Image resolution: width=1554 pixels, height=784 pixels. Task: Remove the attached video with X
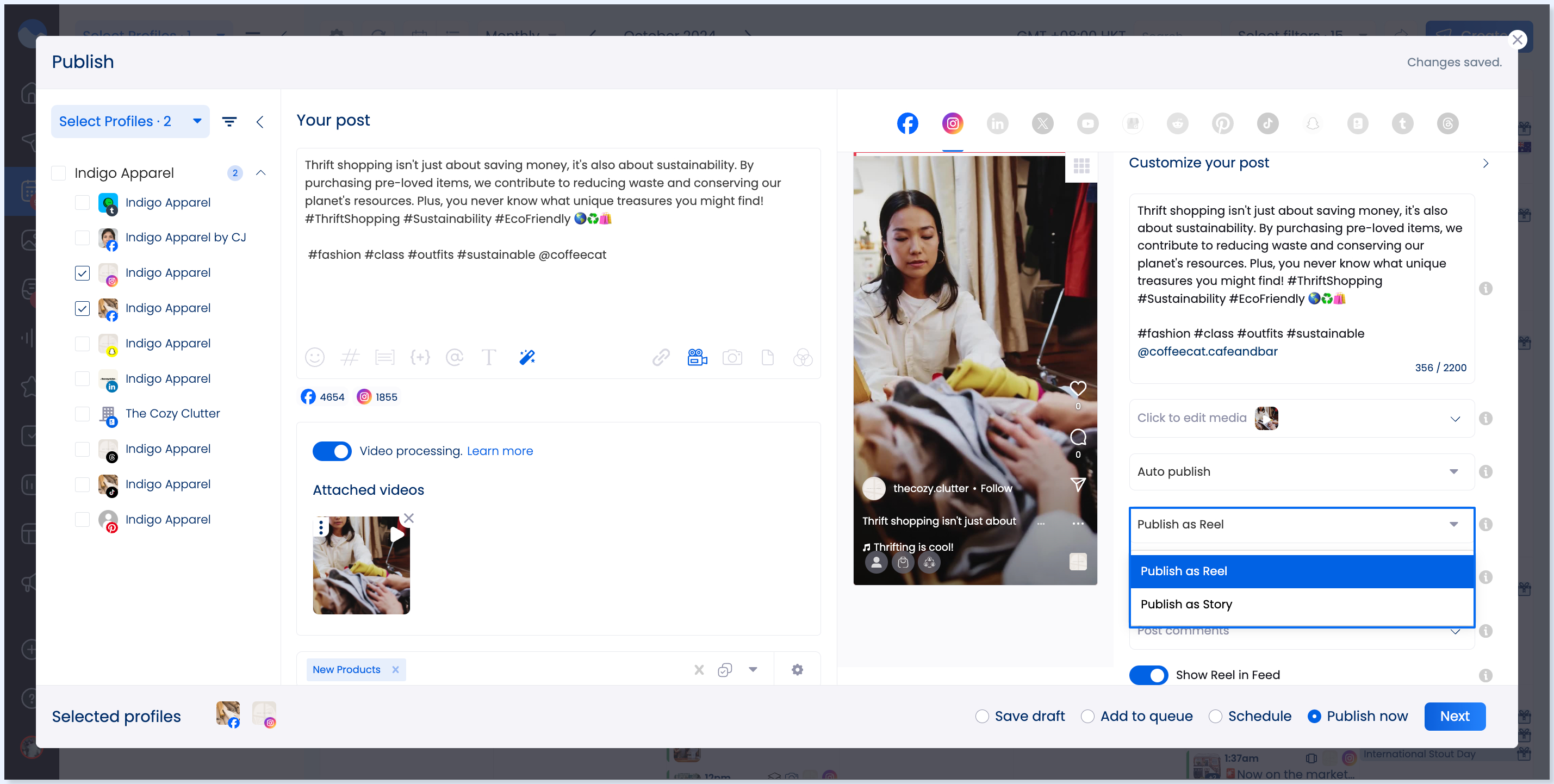click(408, 518)
